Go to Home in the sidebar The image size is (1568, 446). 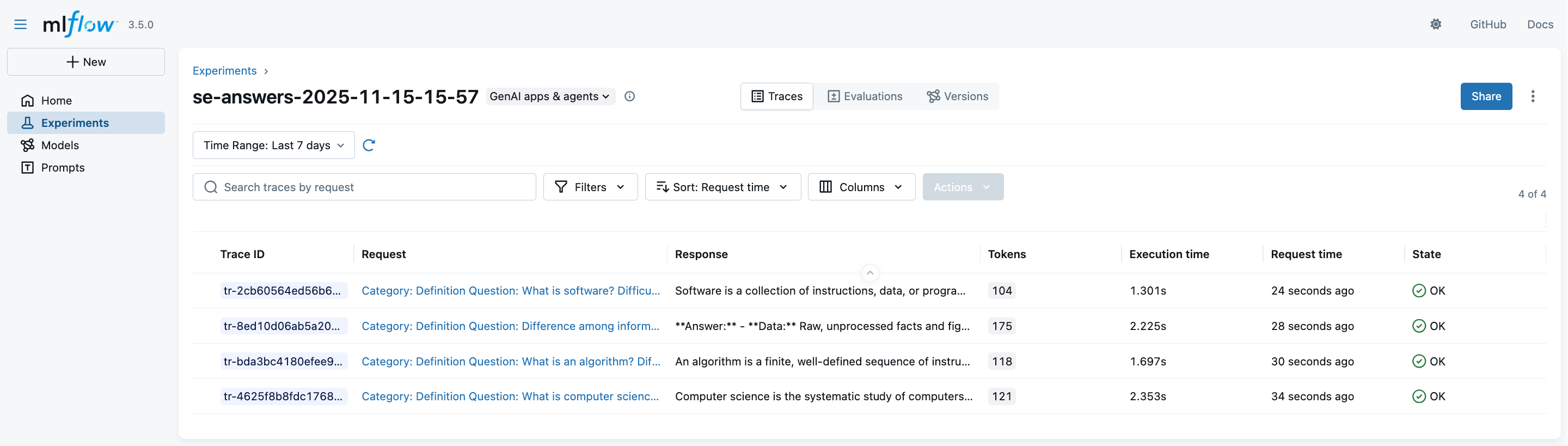56,100
